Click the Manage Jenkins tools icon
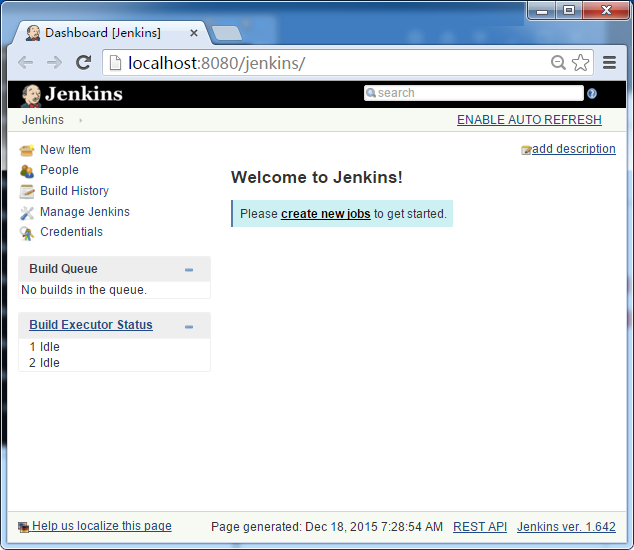 (x=27, y=213)
